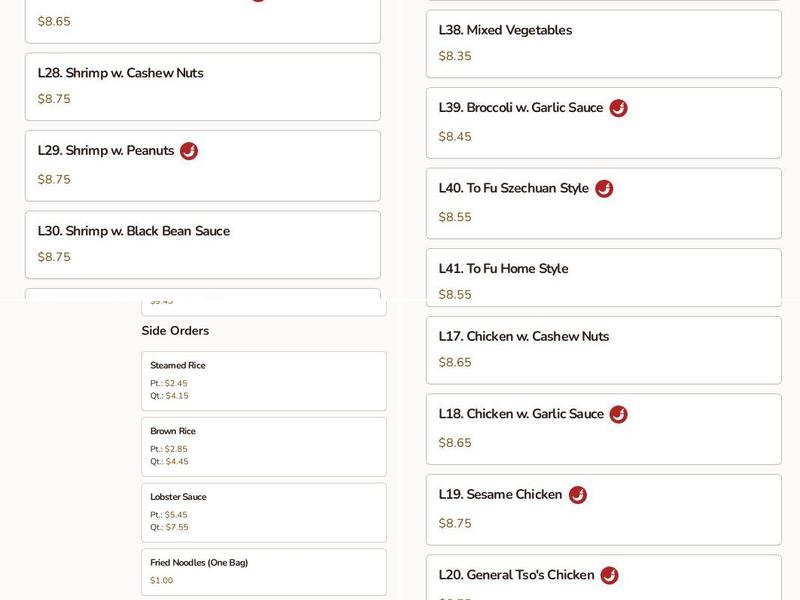Add L17. Chicken w. Cashew Nuts
800x600 pixels.
pos(603,349)
